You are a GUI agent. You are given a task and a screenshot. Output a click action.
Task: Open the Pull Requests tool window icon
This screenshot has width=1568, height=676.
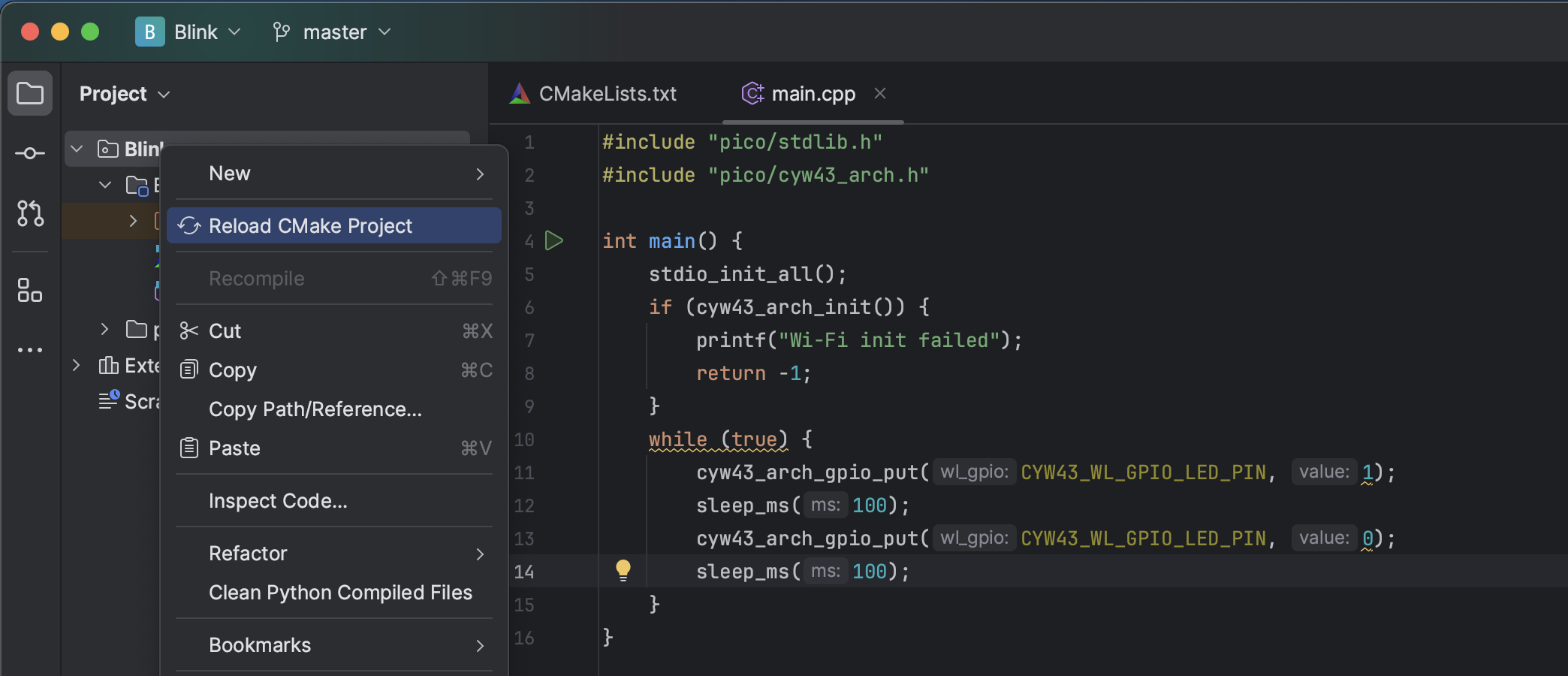click(x=30, y=213)
